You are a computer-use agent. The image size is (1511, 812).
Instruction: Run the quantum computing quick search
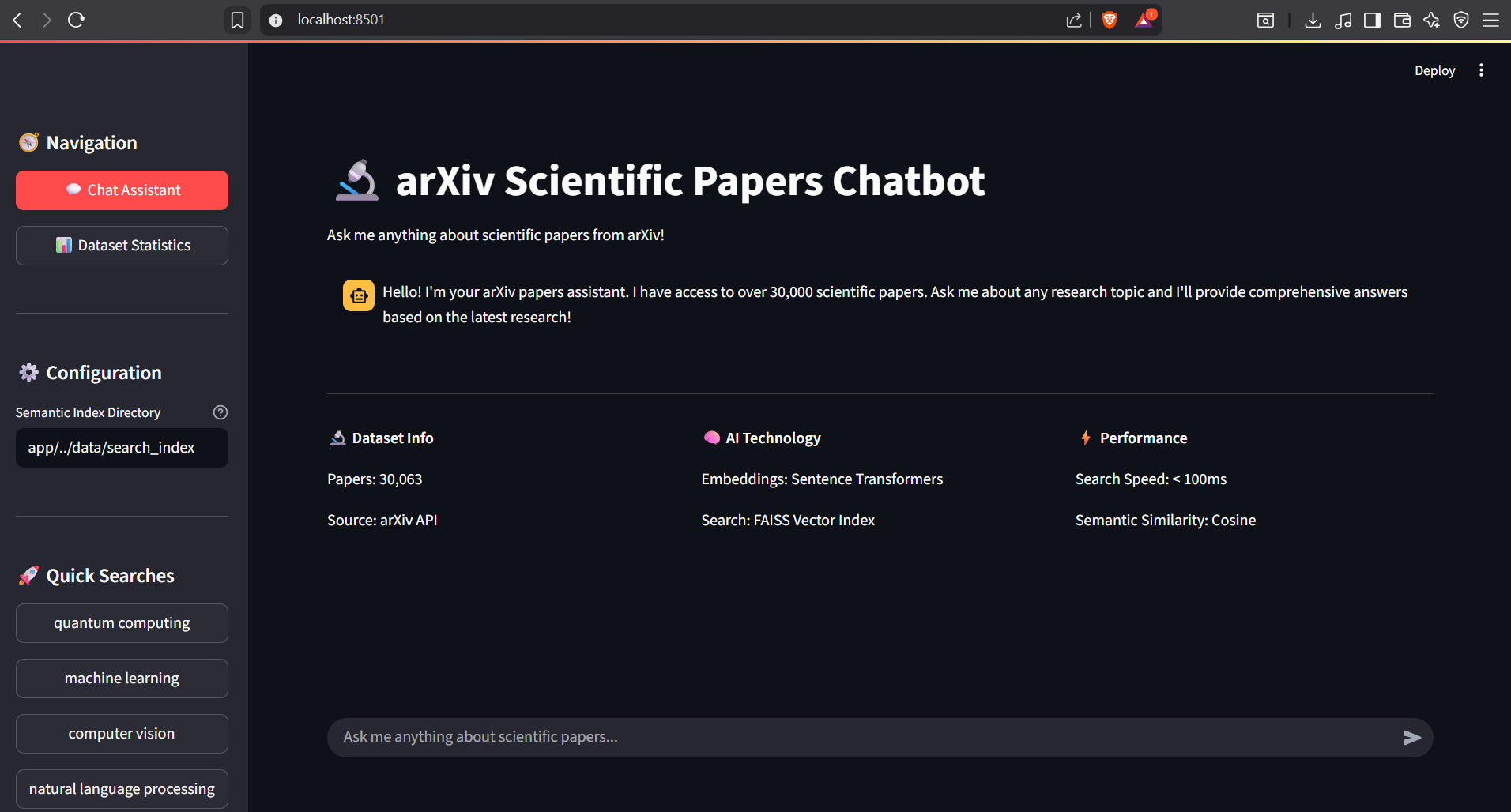[x=122, y=623]
